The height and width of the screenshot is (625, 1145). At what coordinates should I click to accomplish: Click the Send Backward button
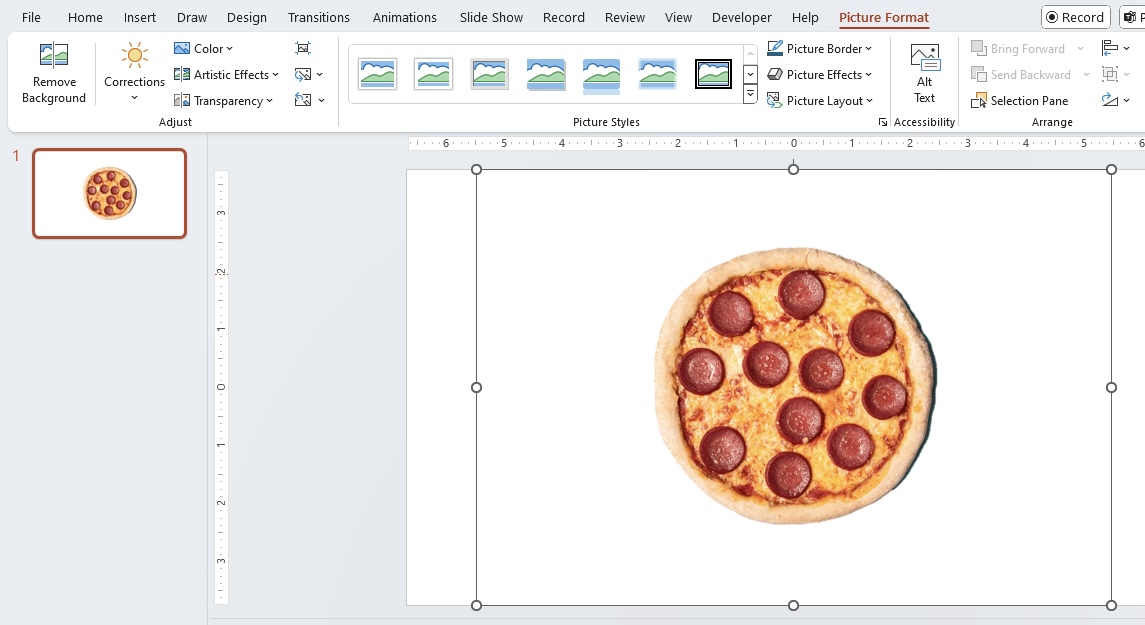click(x=1021, y=74)
